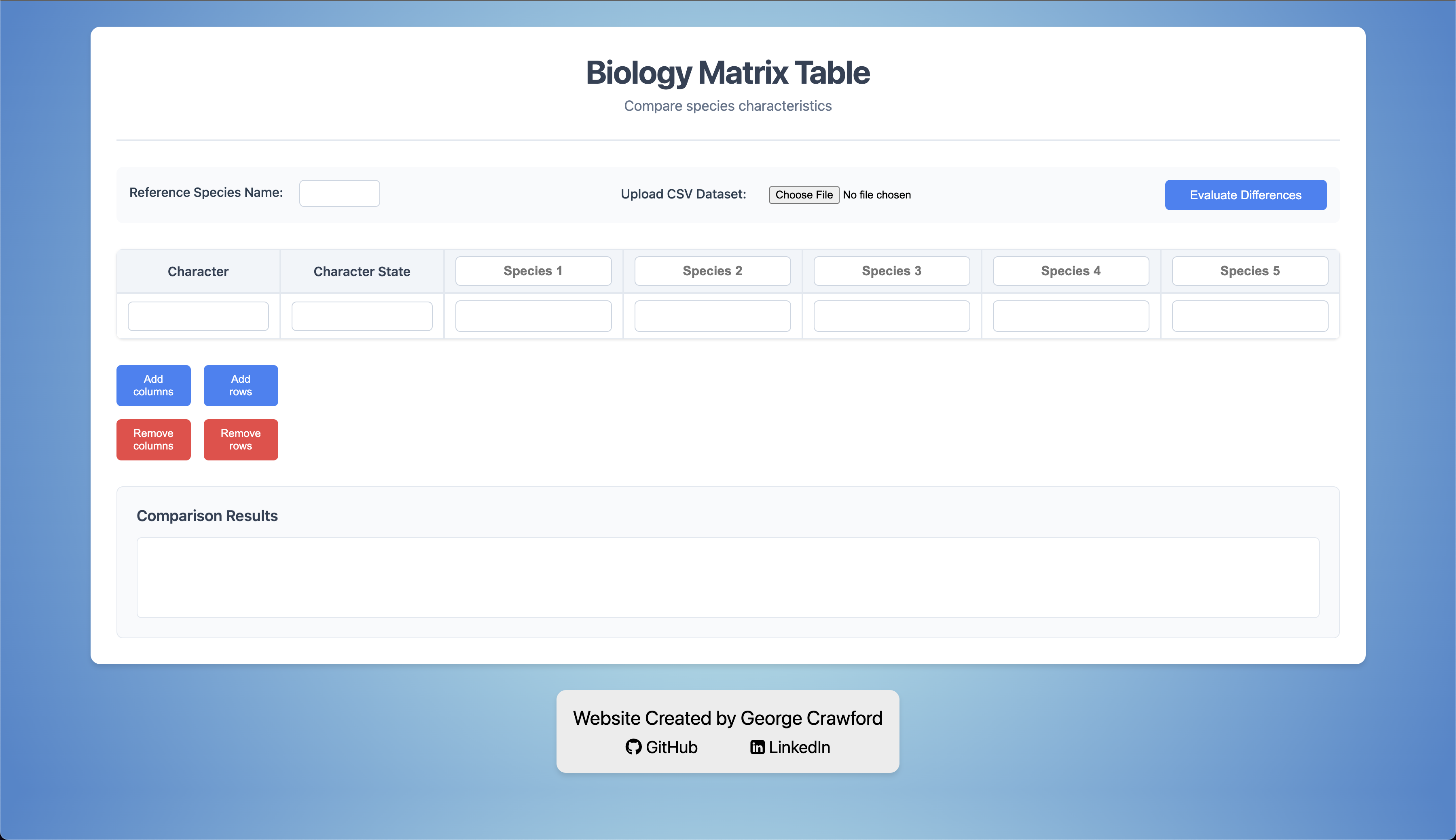Screen dimensions: 1456x840
Task: Click the first-row cell under Species 1
Action: coord(533,316)
